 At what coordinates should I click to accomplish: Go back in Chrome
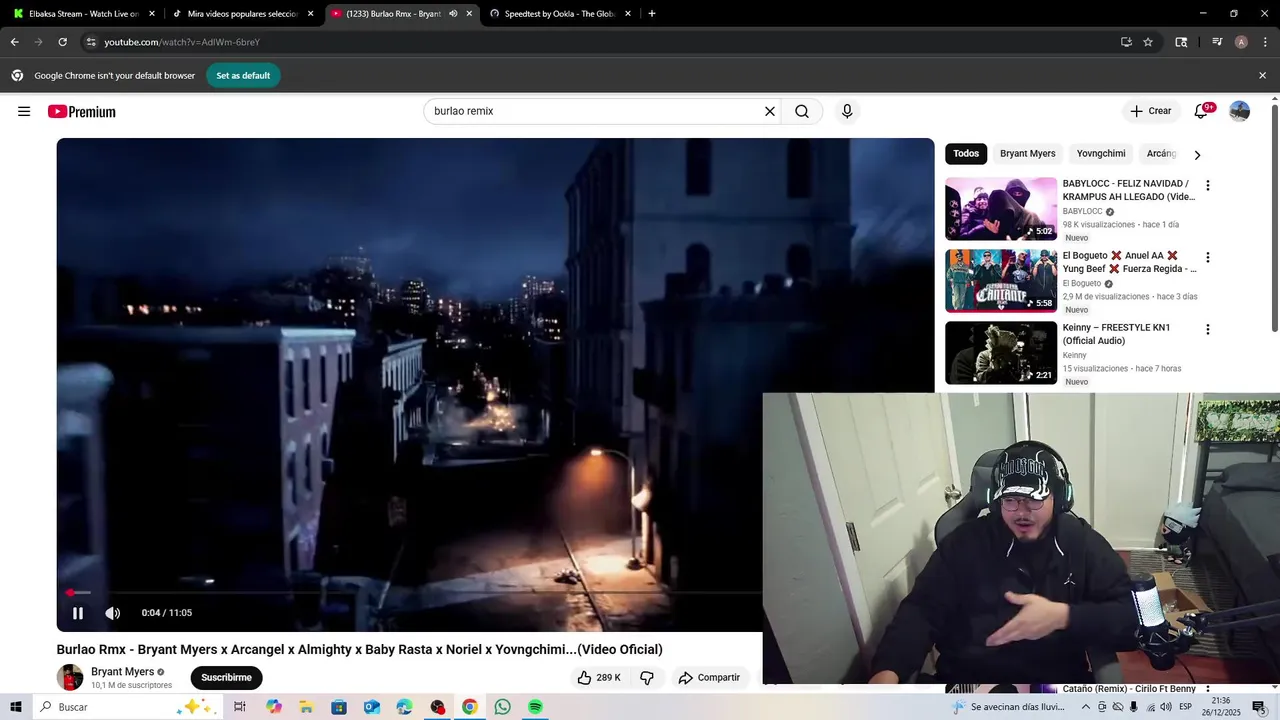pos(14,42)
